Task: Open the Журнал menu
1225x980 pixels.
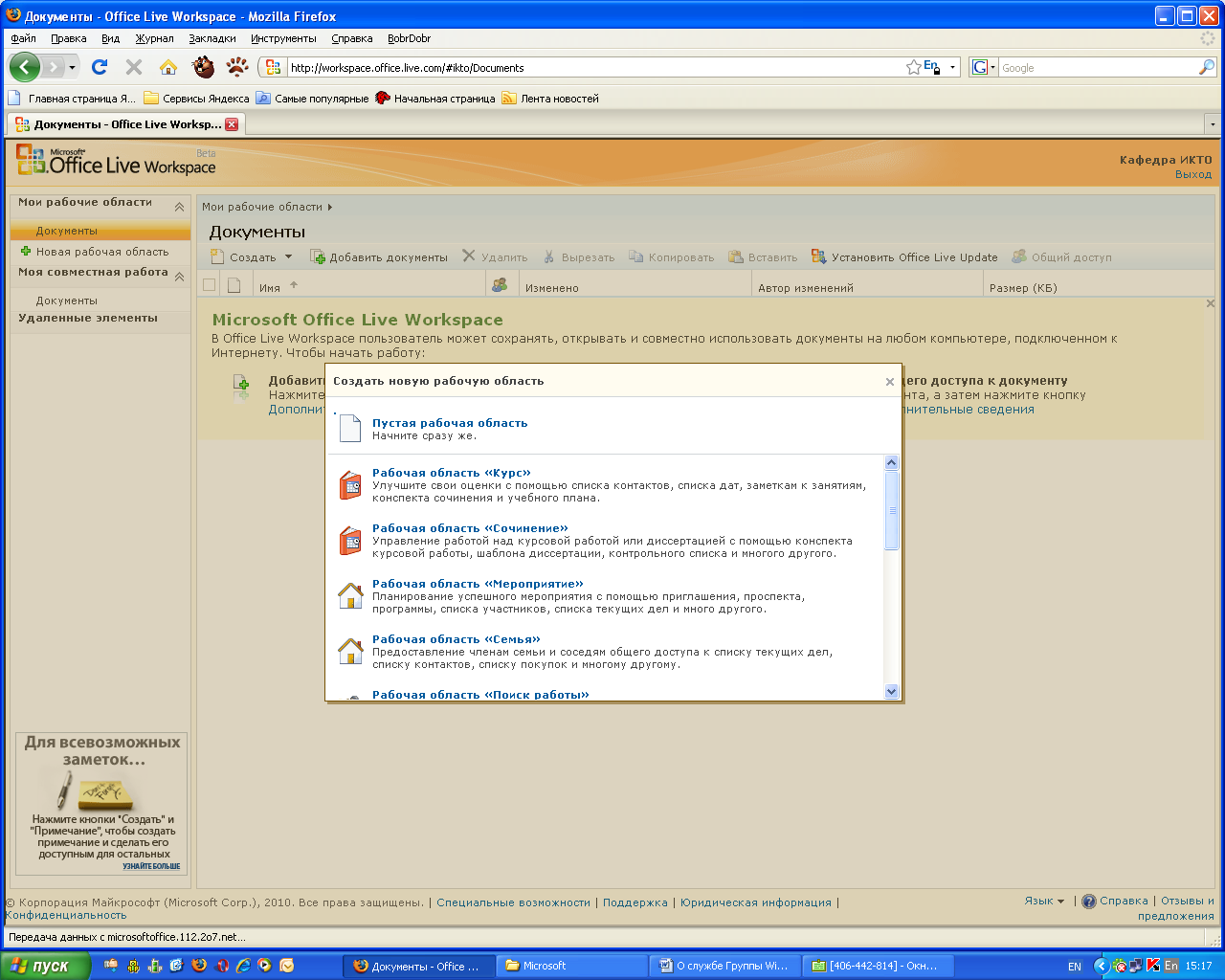Action: (x=154, y=38)
